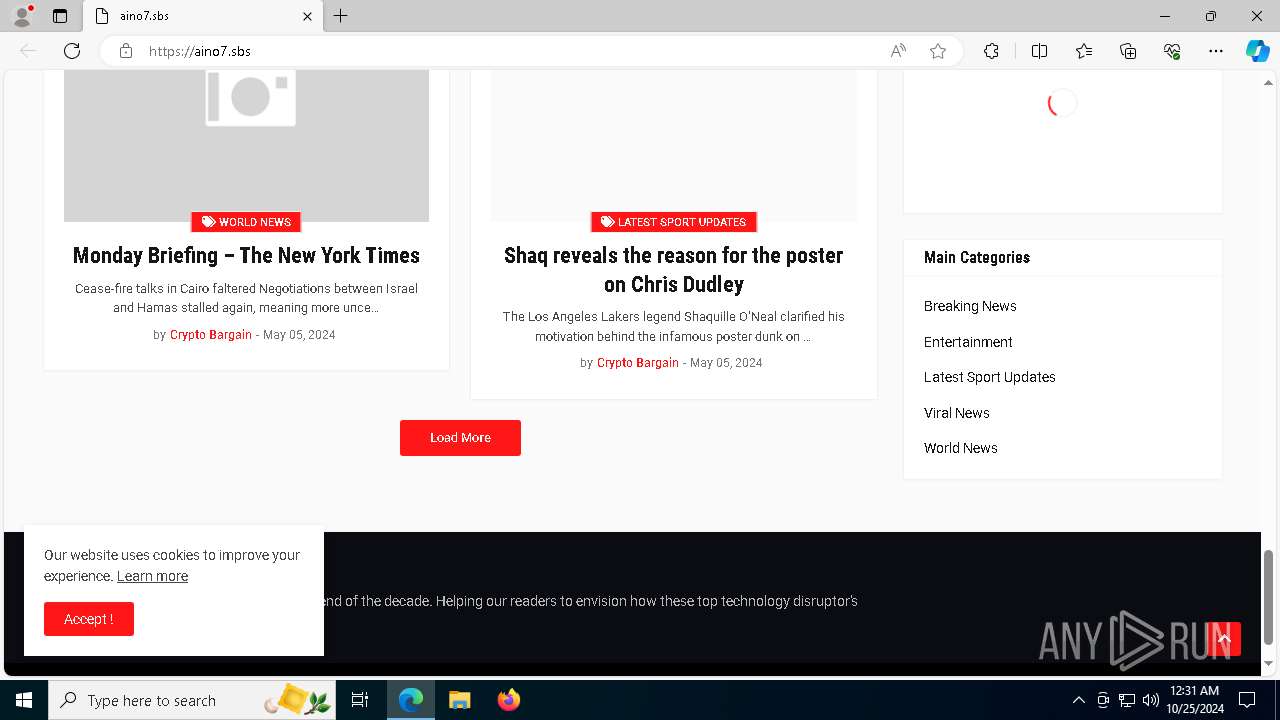Open Browser essentials heart icon
This screenshot has height=720, width=1280.
[x=1172, y=51]
